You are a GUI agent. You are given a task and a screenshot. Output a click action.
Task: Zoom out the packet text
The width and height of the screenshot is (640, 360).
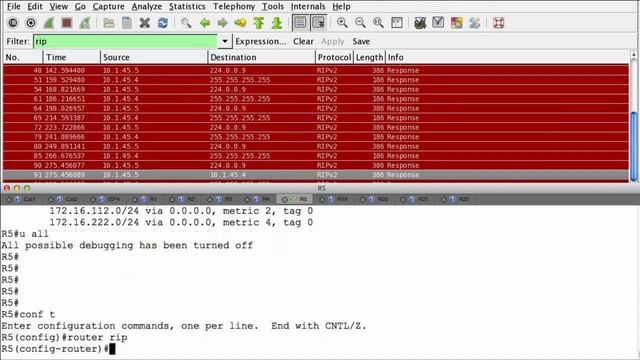pyautogui.click(x=360, y=23)
